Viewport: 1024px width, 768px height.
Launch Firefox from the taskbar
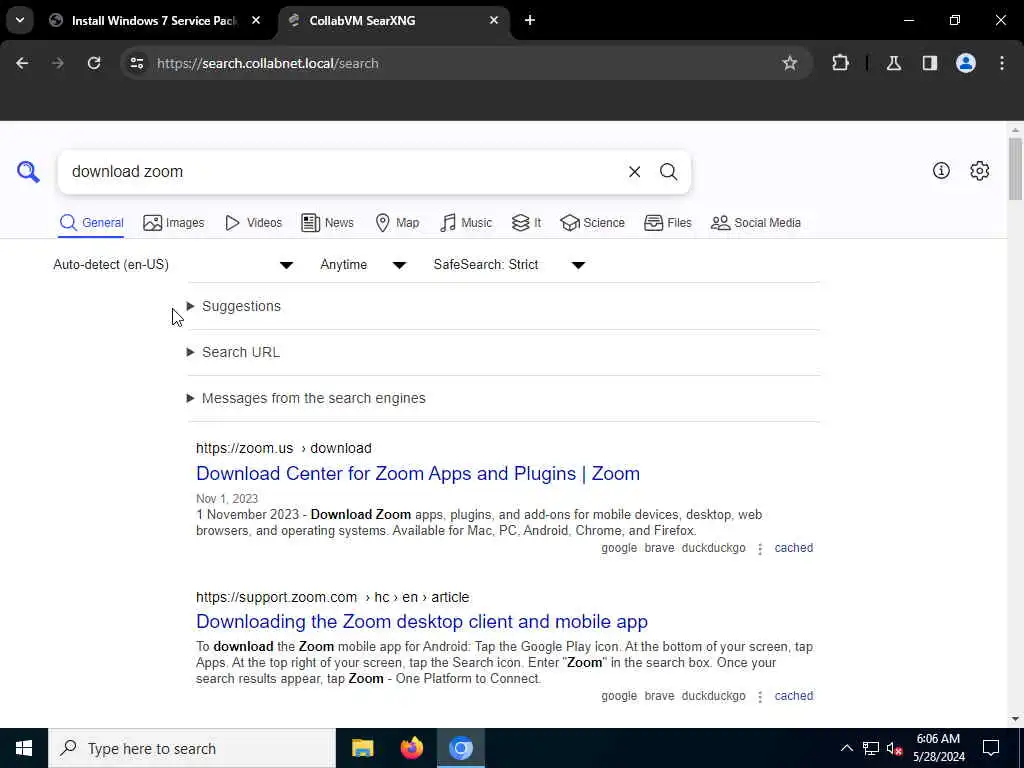pyautogui.click(x=411, y=748)
